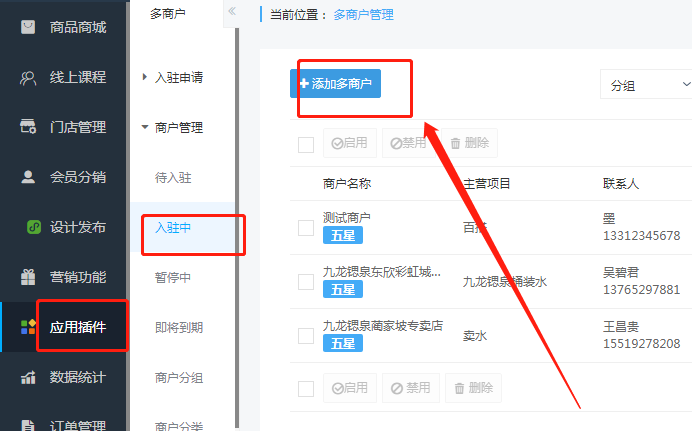Open the 商品商城 shopping bag icon
This screenshot has height=431, width=692.
tap(28, 27)
